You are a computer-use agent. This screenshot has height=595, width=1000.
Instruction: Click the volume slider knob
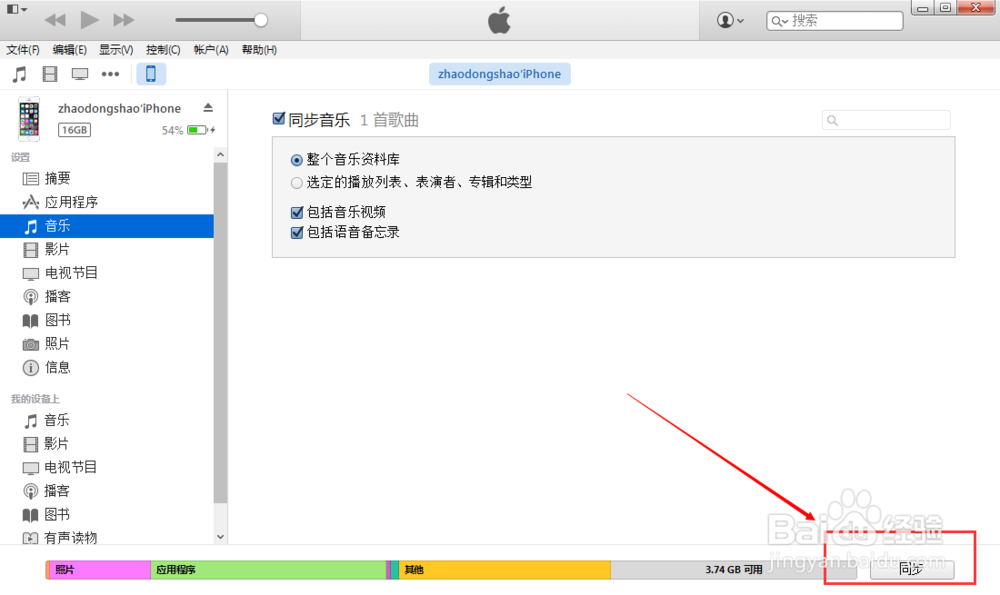260,20
